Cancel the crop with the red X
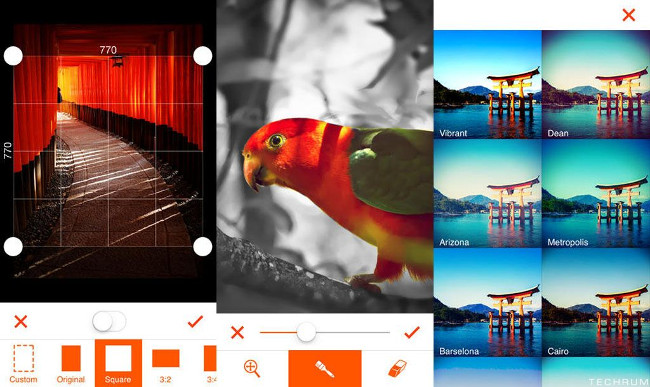 (21, 322)
